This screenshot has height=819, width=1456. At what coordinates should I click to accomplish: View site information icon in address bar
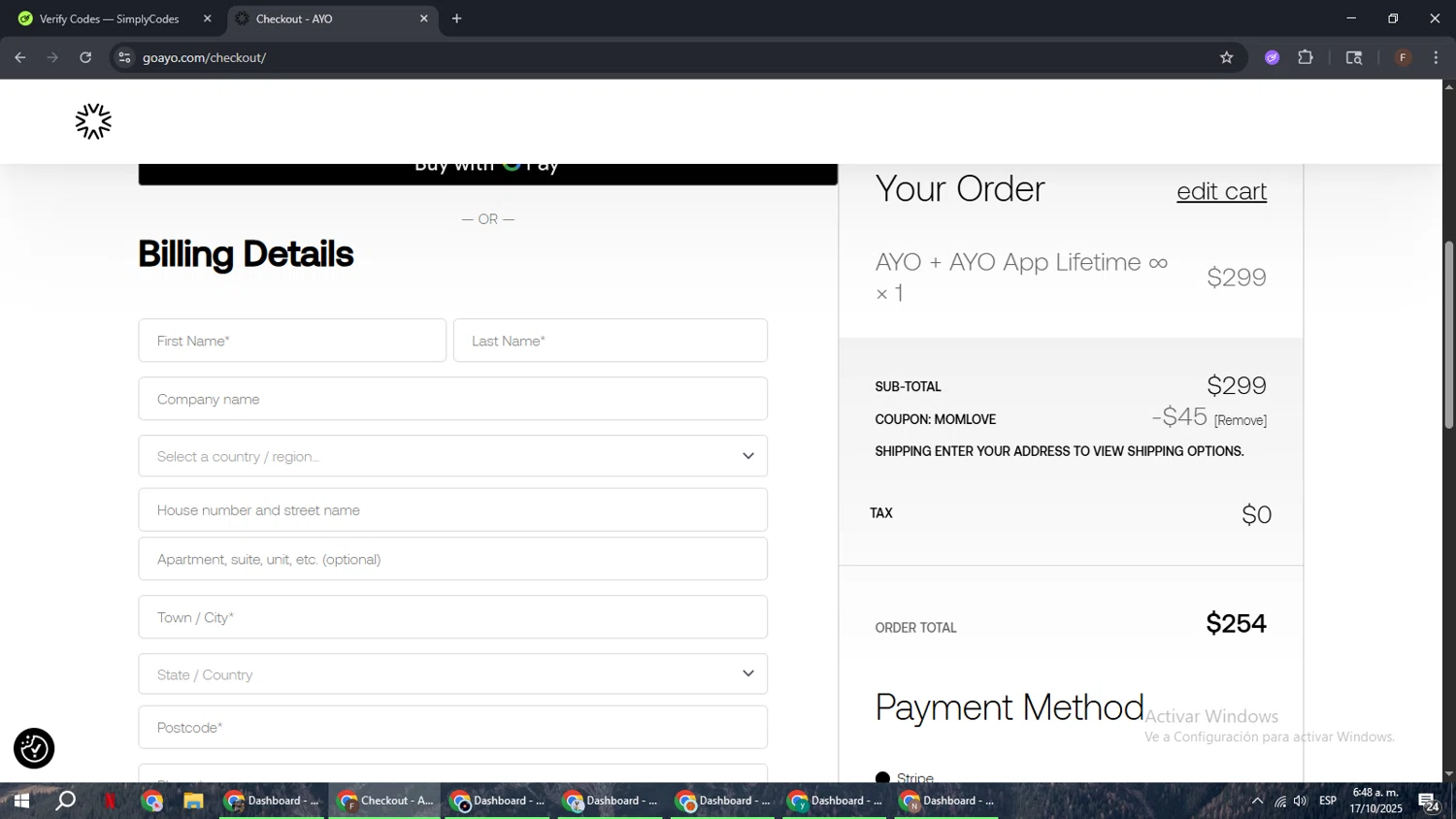click(124, 57)
